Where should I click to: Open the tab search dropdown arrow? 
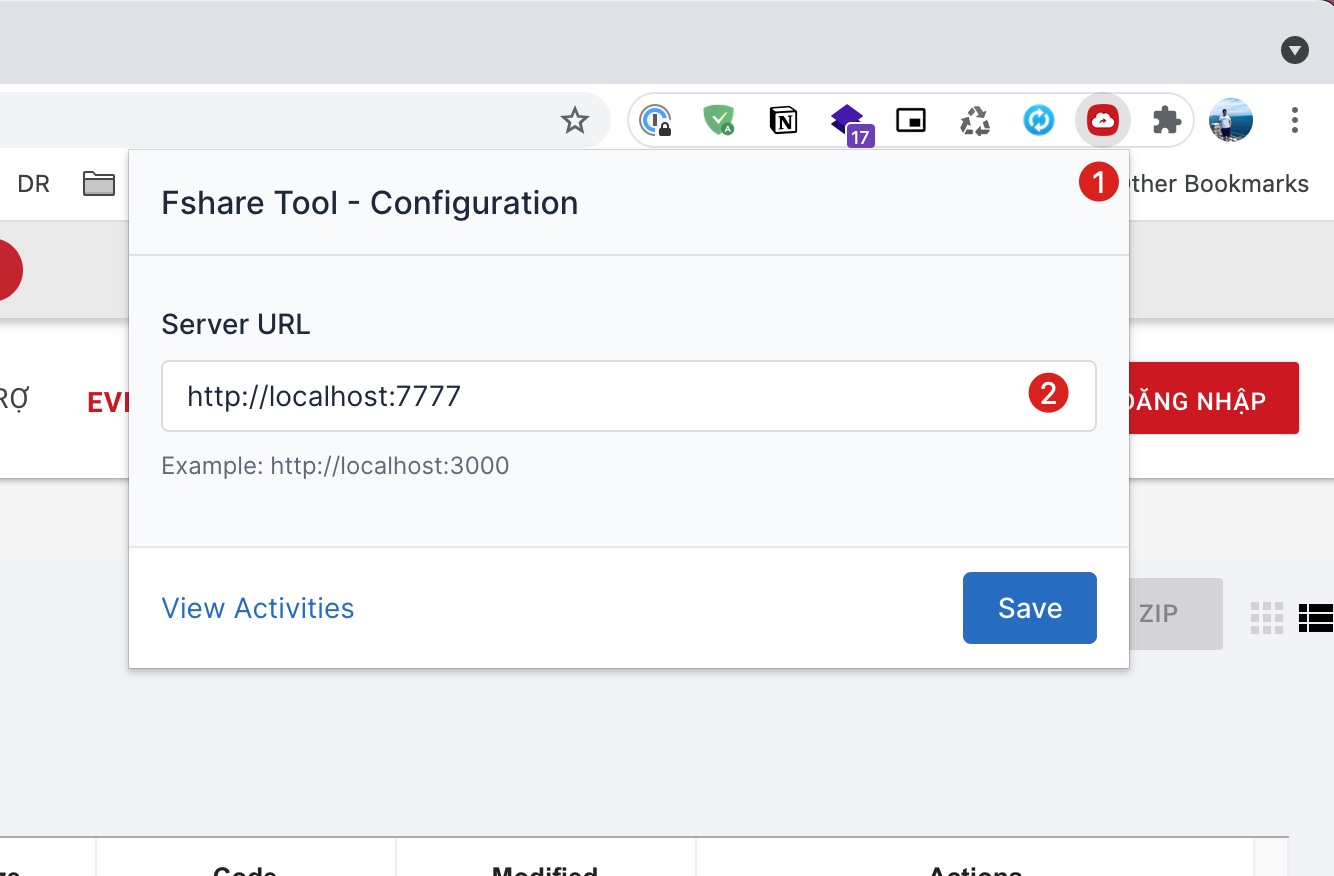click(1295, 50)
